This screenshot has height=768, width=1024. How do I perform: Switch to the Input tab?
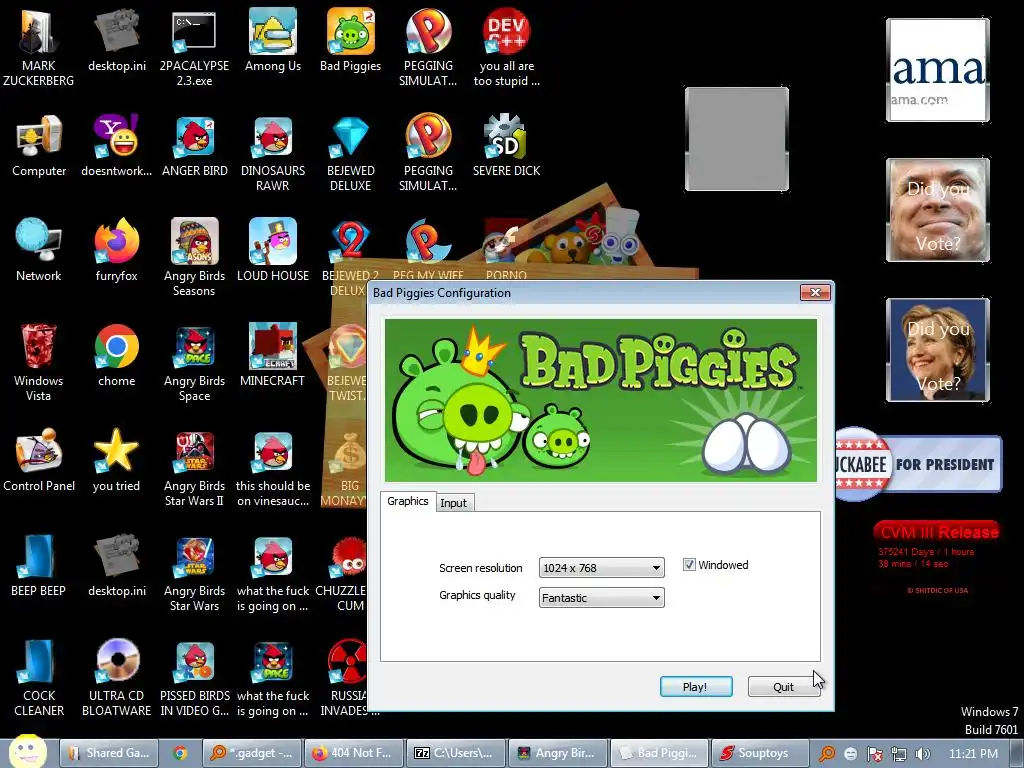pyautogui.click(x=453, y=503)
